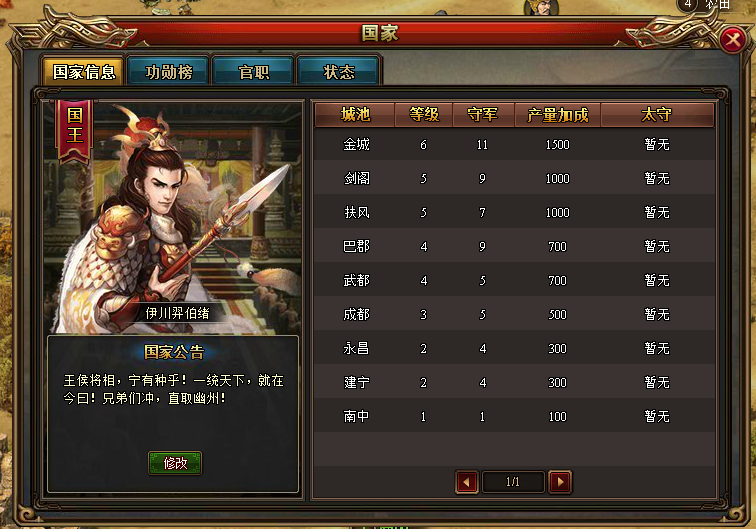This screenshot has height=529, width=756.
Task: Open the 官职 tab
Action: 254,72
